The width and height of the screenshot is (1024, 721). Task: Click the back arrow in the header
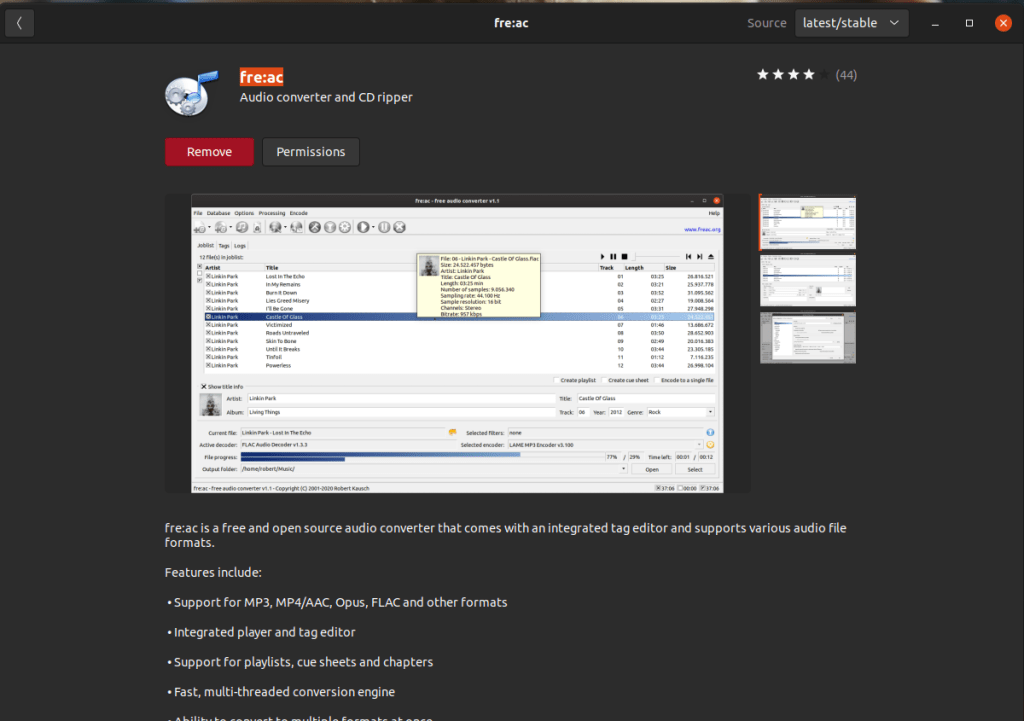pyautogui.click(x=20, y=22)
